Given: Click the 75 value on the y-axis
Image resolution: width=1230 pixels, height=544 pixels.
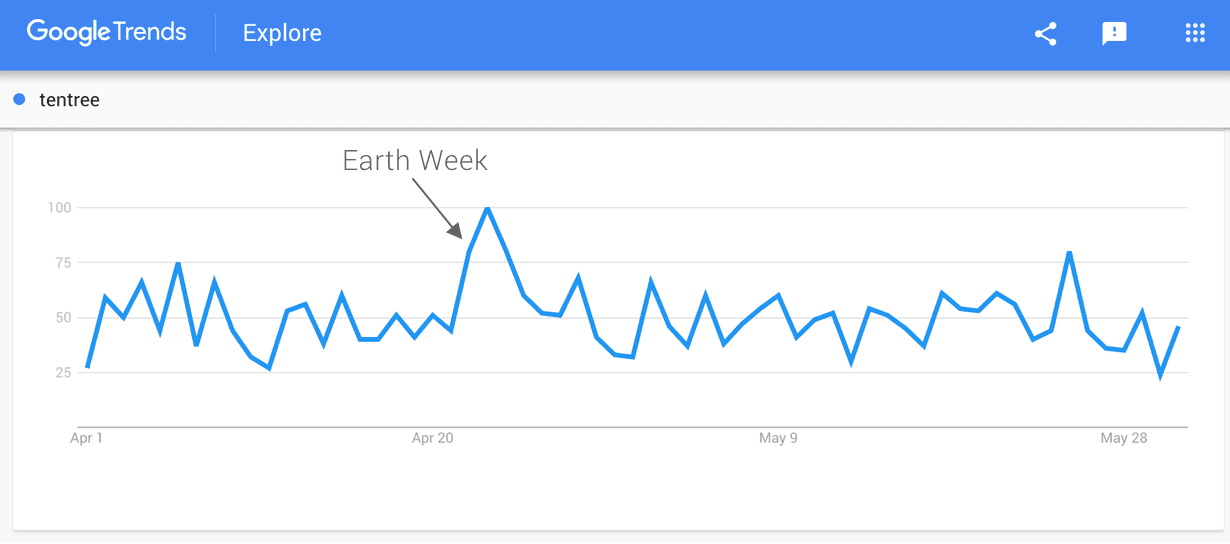Looking at the screenshot, I should click(x=62, y=263).
